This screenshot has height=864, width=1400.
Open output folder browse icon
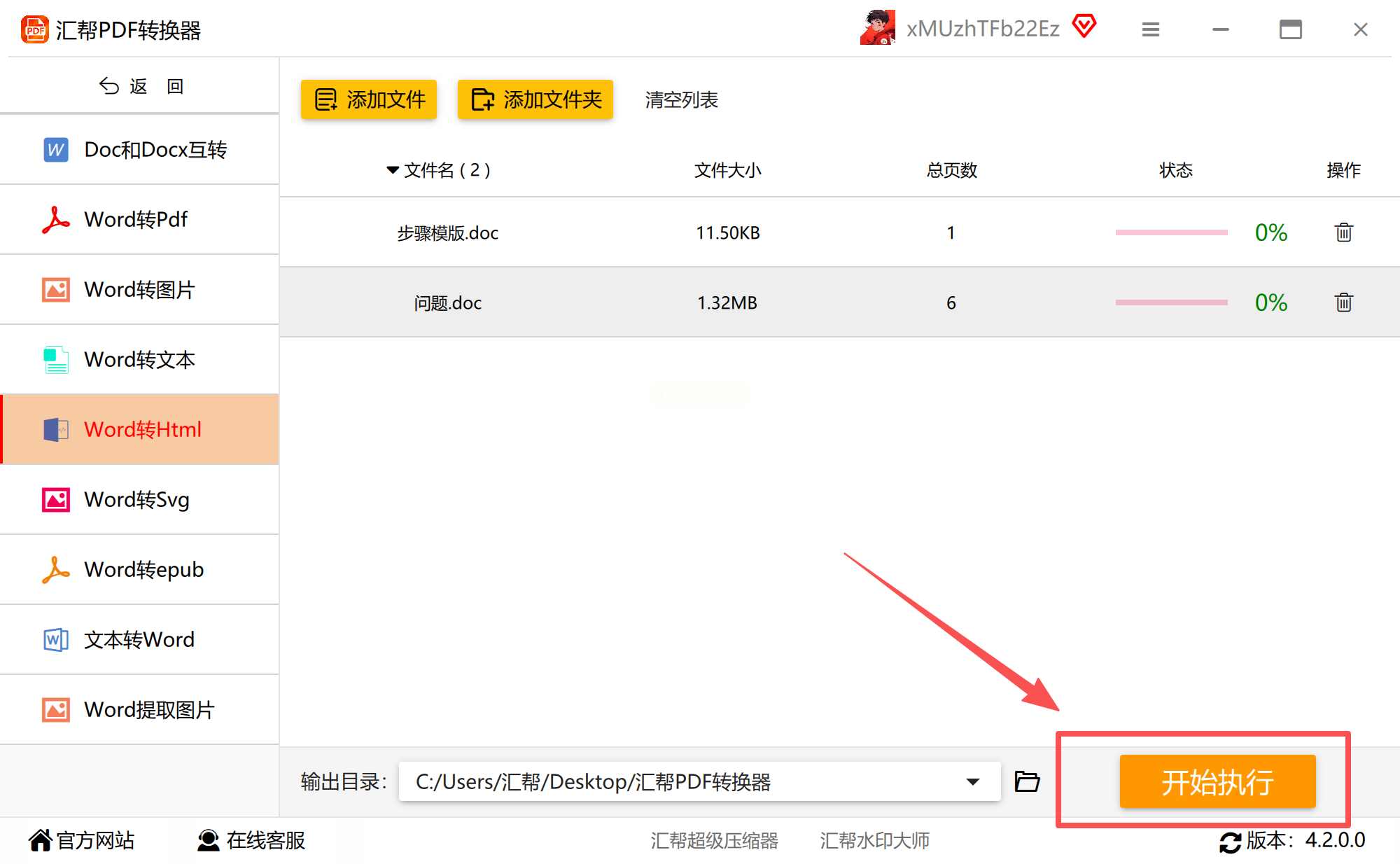tap(1027, 781)
